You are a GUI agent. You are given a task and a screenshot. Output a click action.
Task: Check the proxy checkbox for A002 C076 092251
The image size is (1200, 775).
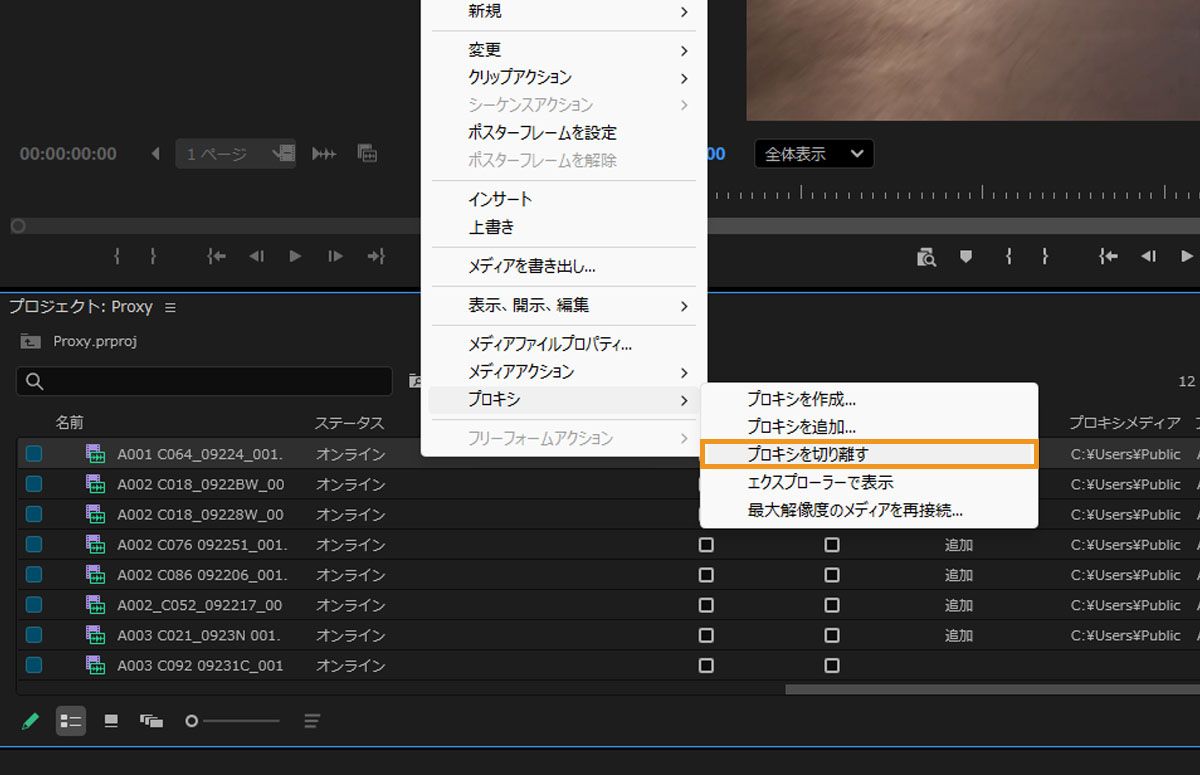tap(706, 544)
